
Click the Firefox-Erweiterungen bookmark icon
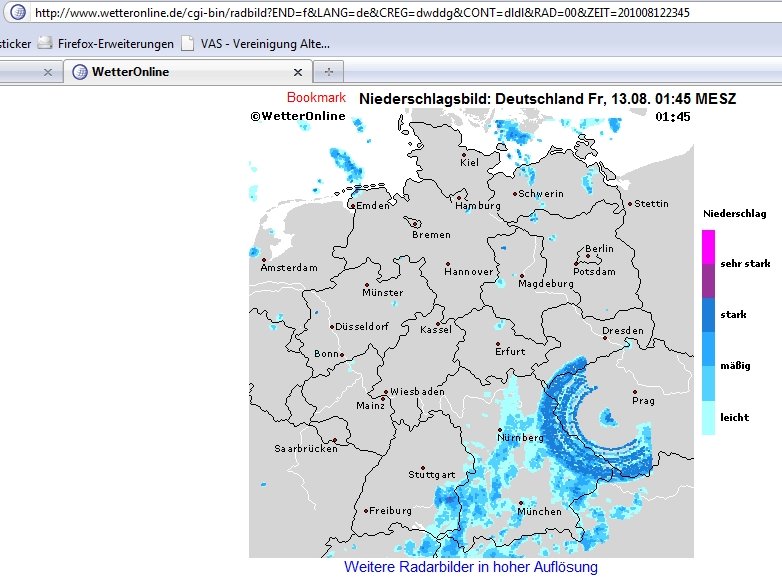[x=45, y=44]
